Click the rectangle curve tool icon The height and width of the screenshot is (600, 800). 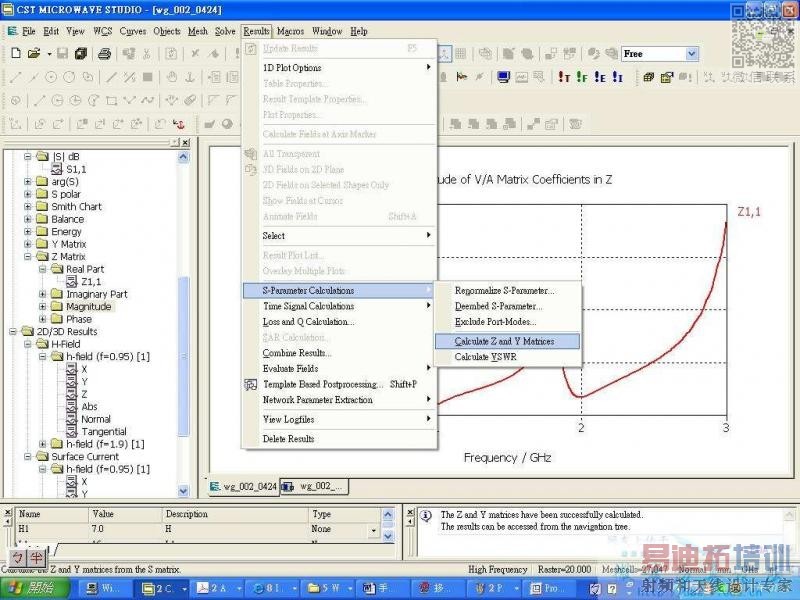click(x=111, y=101)
